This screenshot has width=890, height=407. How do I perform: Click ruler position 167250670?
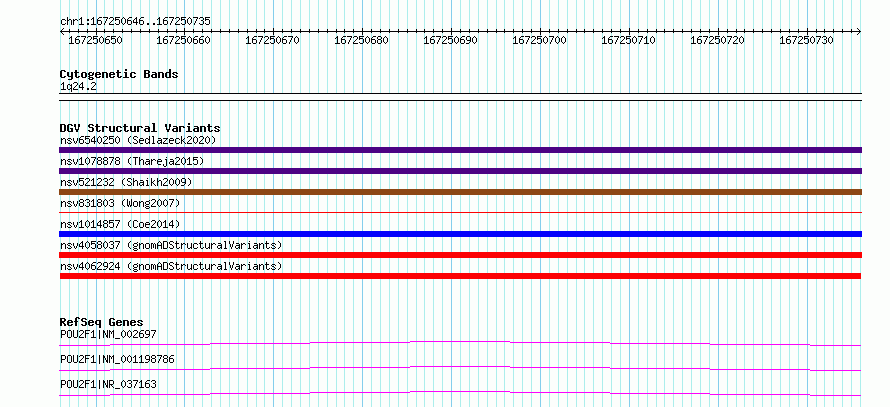(272, 40)
